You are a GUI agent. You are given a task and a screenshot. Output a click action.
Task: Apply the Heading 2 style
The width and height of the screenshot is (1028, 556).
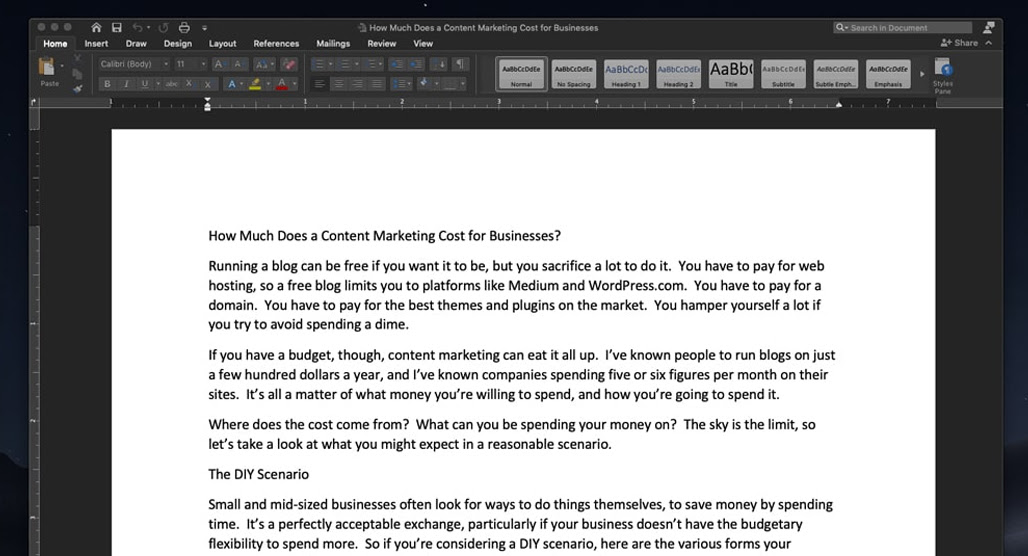click(679, 73)
